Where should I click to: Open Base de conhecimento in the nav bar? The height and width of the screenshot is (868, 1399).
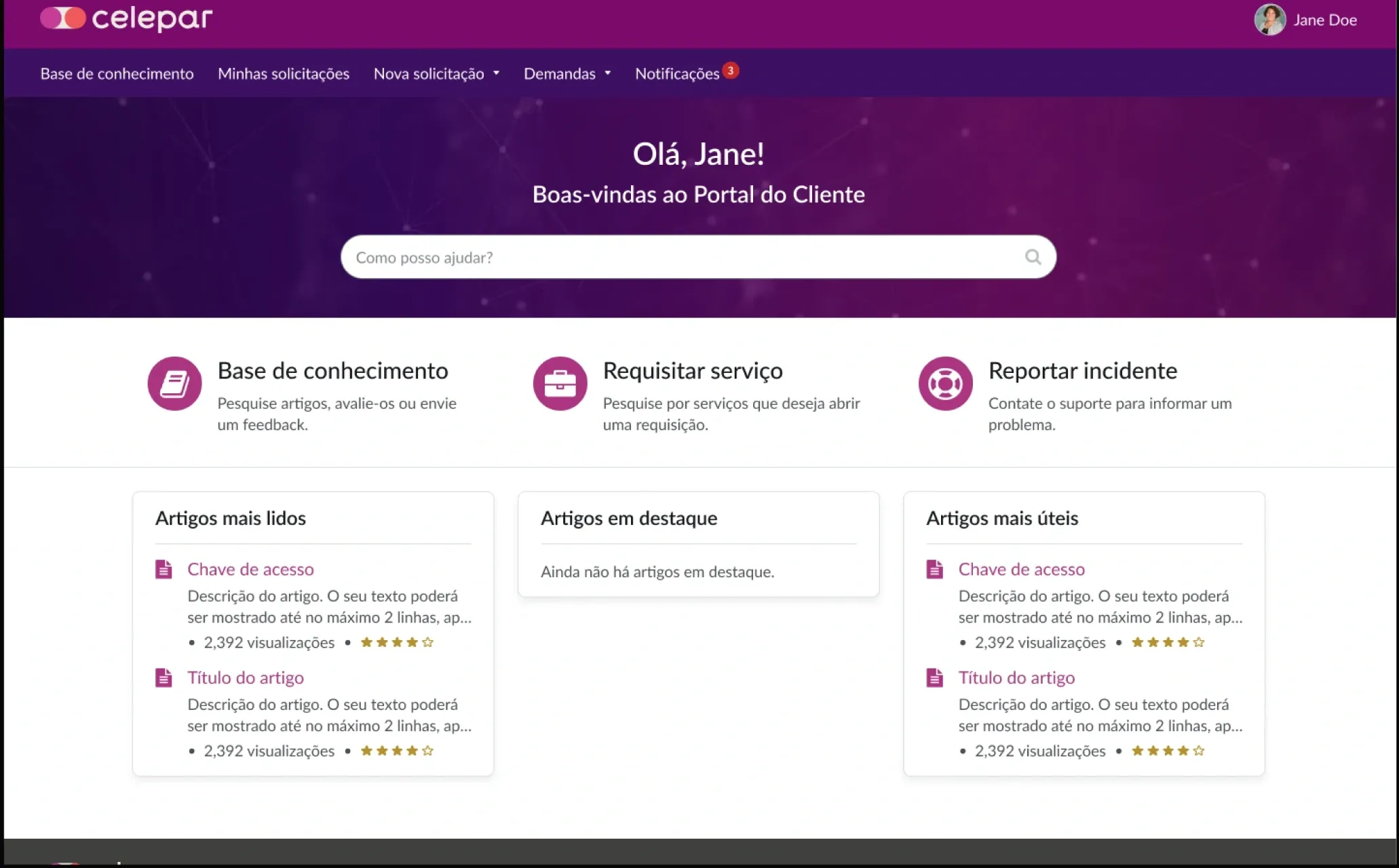[x=117, y=73]
